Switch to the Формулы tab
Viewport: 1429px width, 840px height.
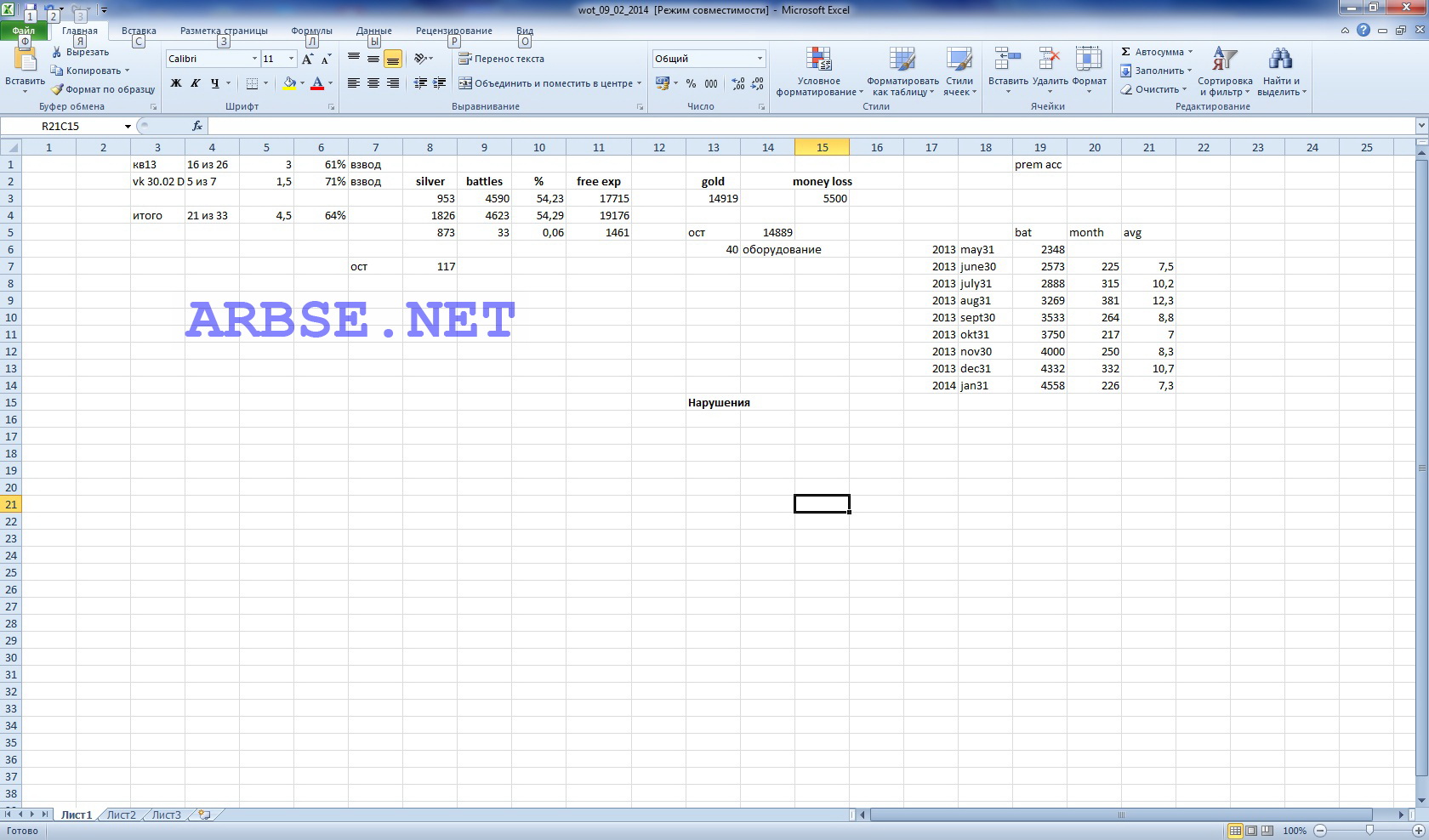coord(311,31)
